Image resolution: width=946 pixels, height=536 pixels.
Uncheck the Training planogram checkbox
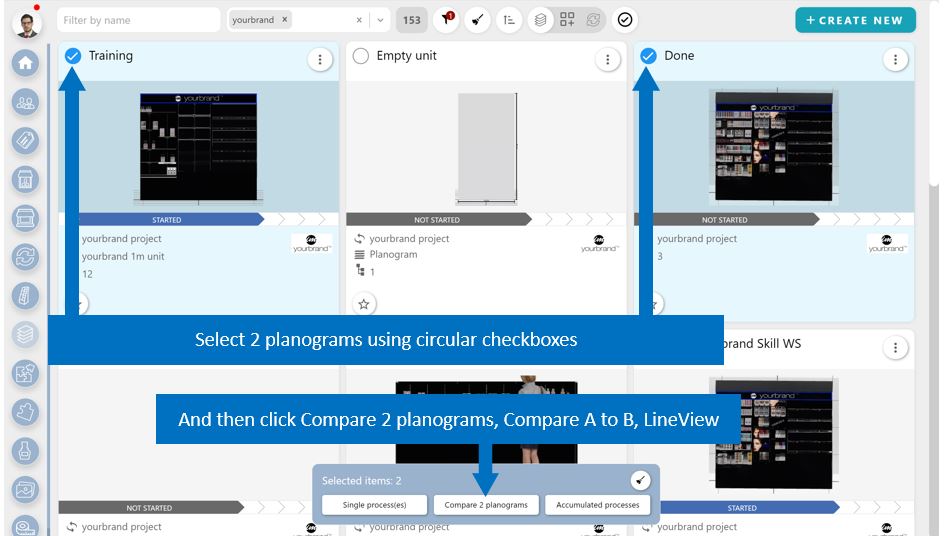(73, 56)
